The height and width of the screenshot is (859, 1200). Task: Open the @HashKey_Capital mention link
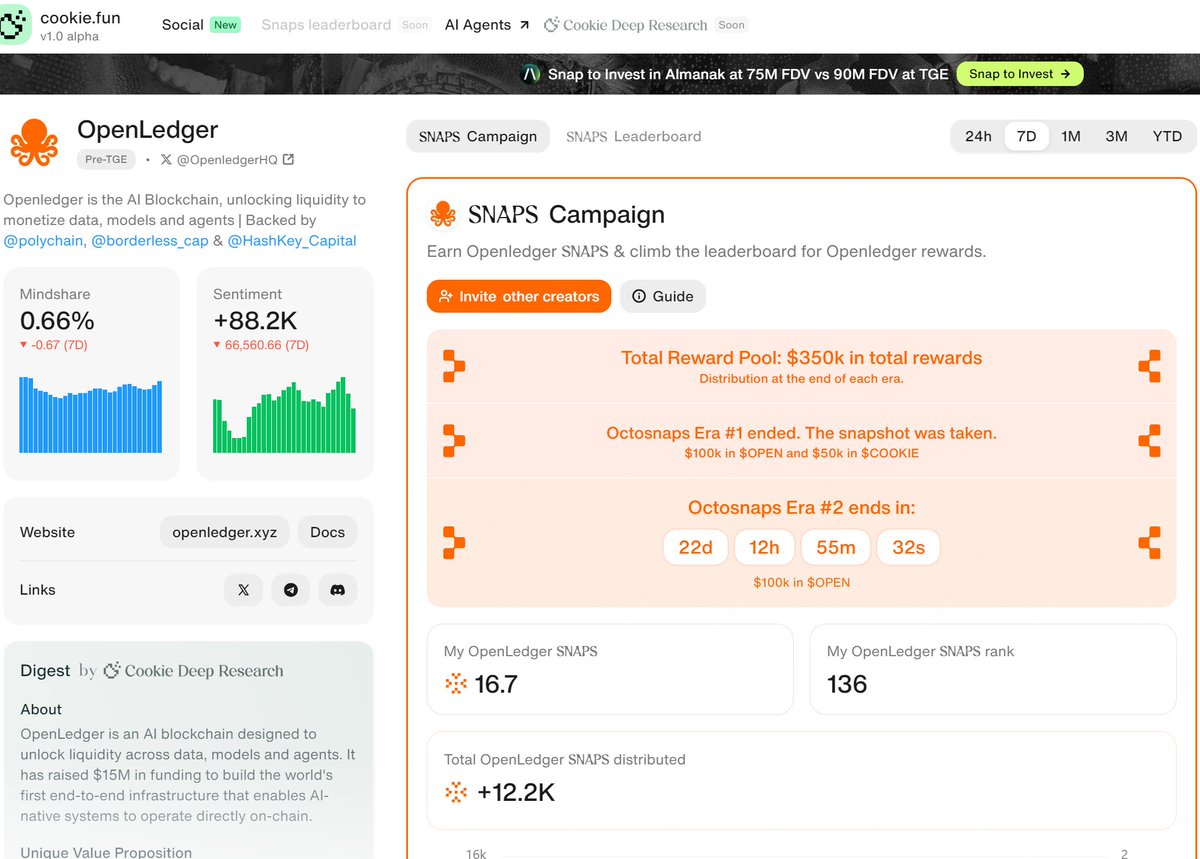click(292, 240)
